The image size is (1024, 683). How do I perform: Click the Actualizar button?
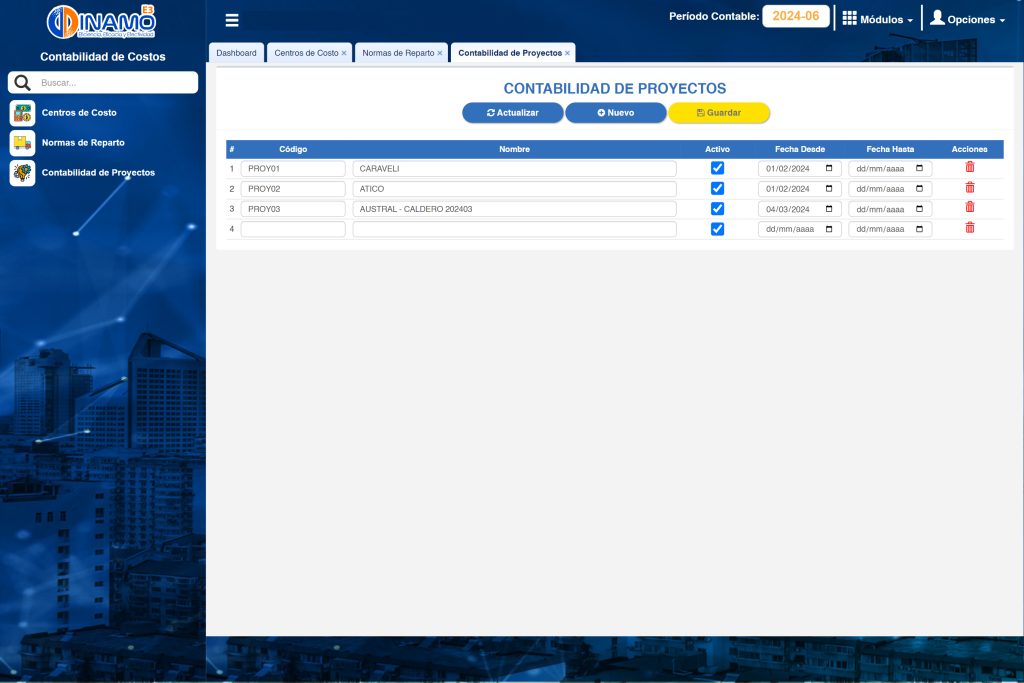512,113
